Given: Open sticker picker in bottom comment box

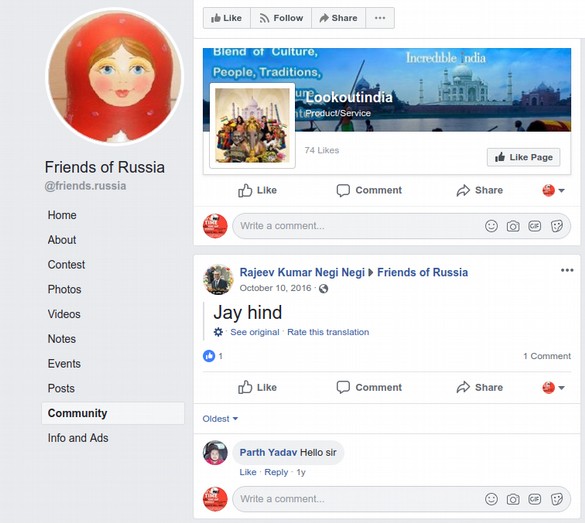Looking at the screenshot, I should coord(557,499).
